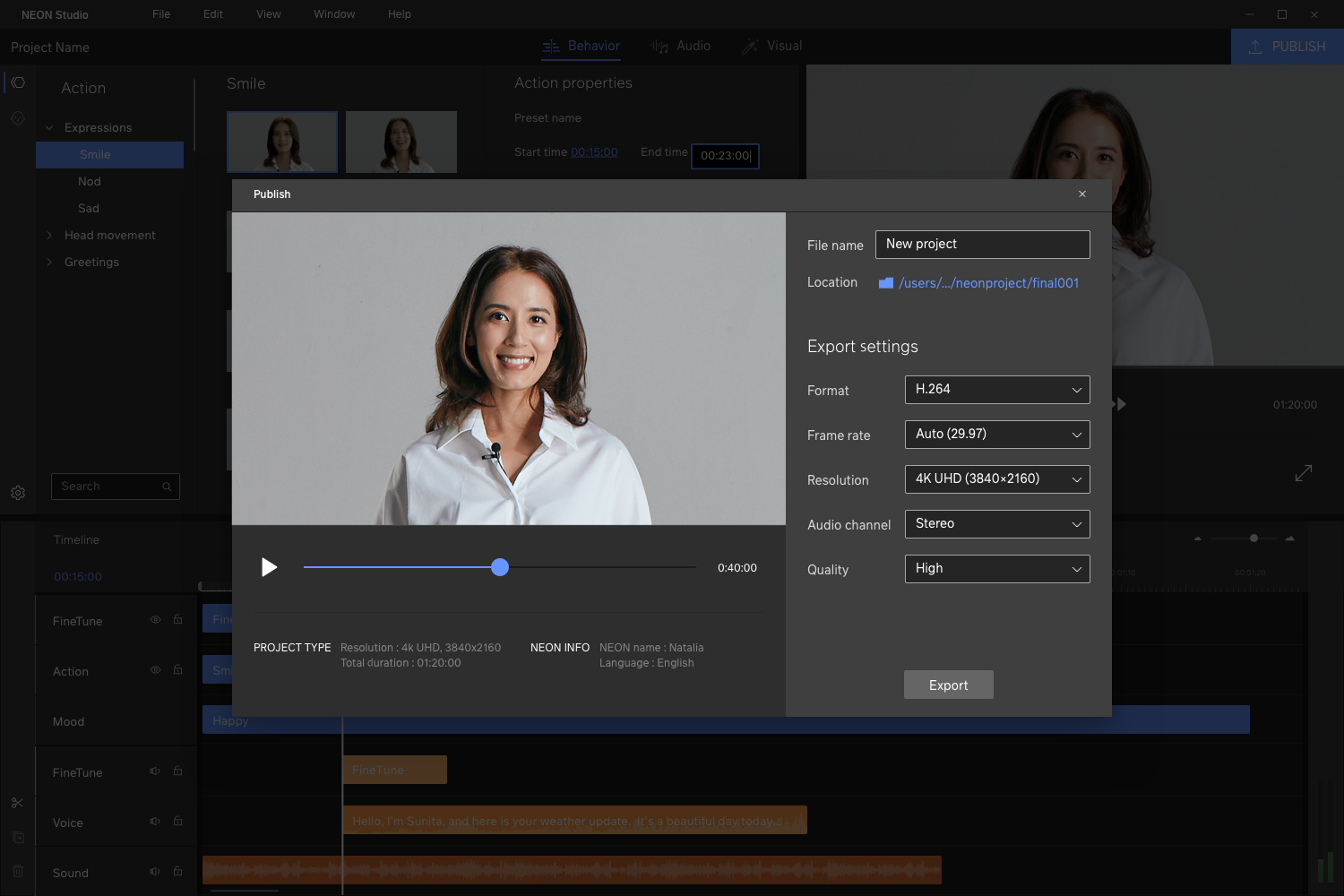The height and width of the screenshot is (896, 1344).
Task: Click the duplicate clip icon in left bar
Action: coord(18,837)
